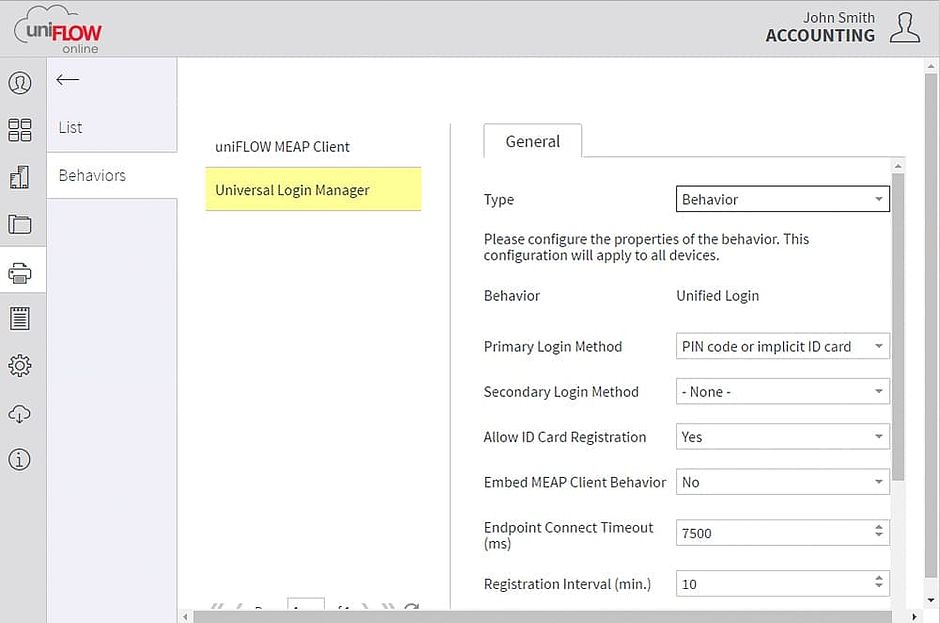The image size is (940, 623).
Task: Click the Unified Login behavior value
Action: 717,296
